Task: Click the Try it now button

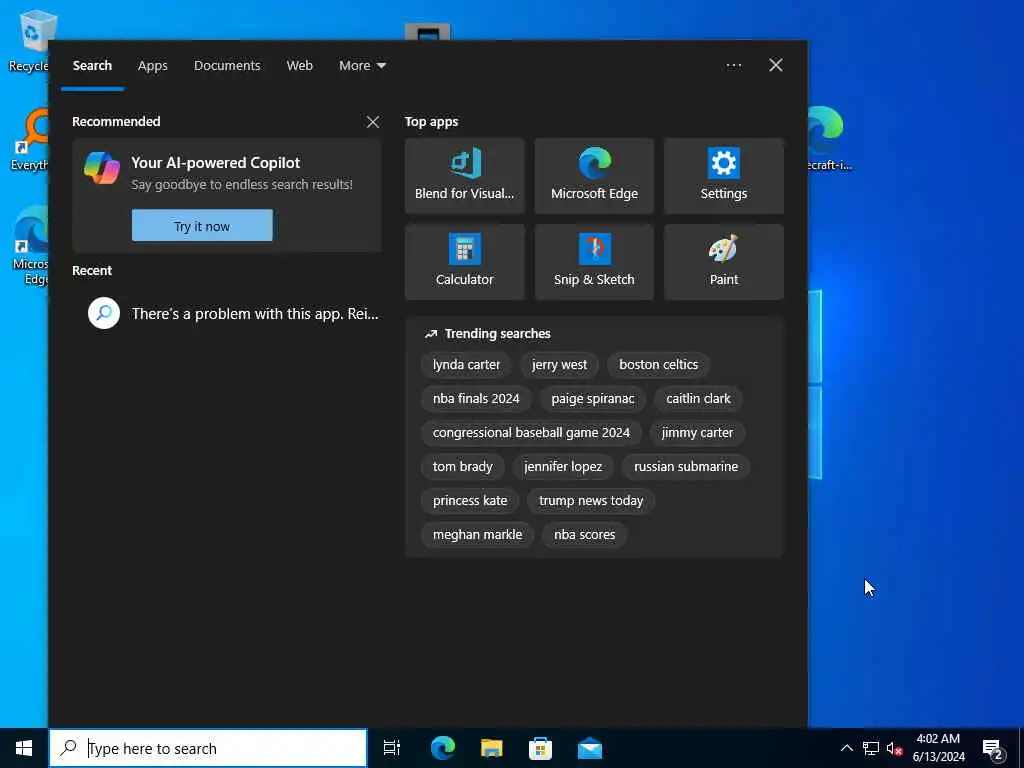Action: pos(202,226)
